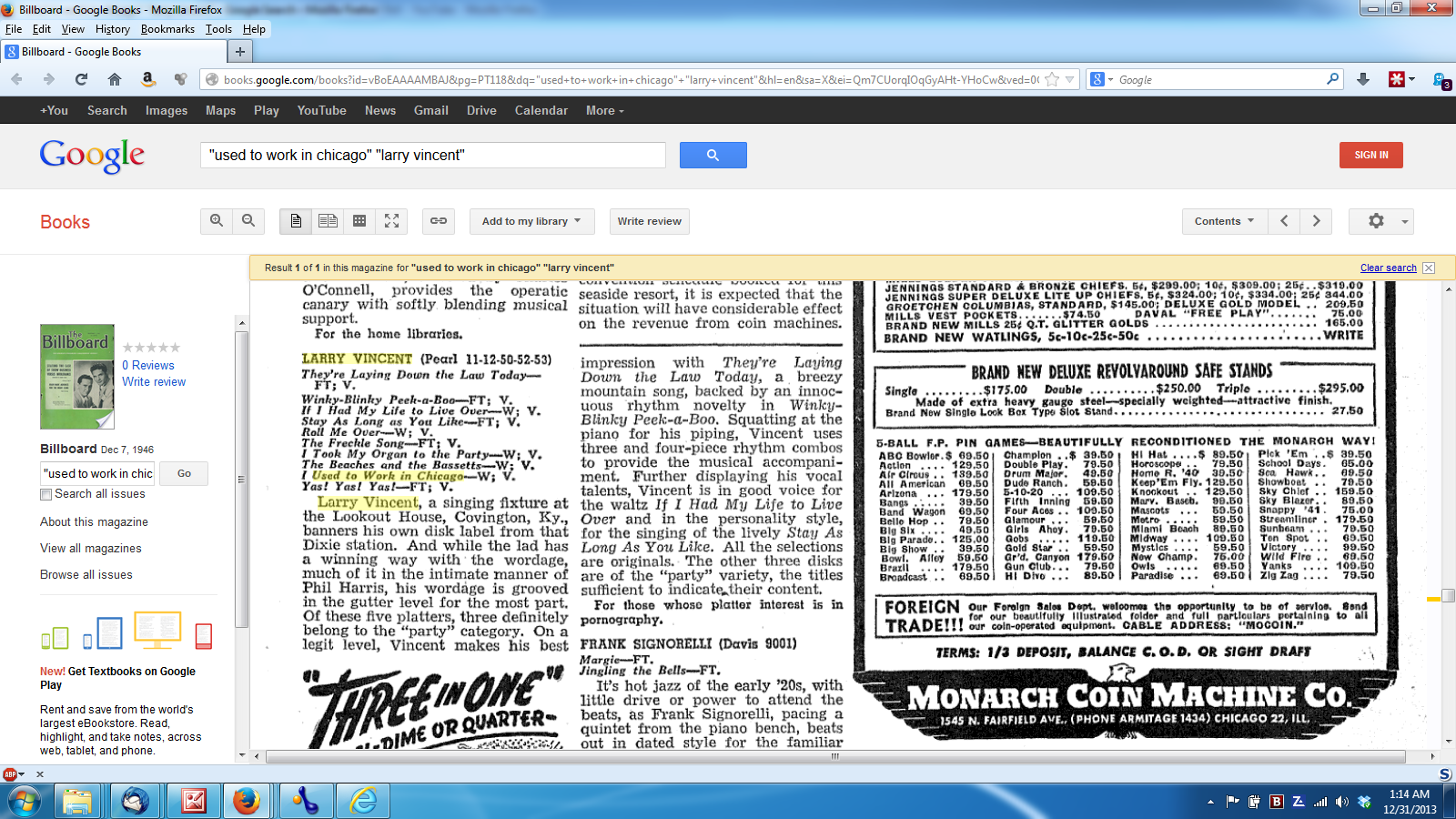1456x819 pixels.
Task: Open the View all magazines link
Action: (x=91, y=548)
